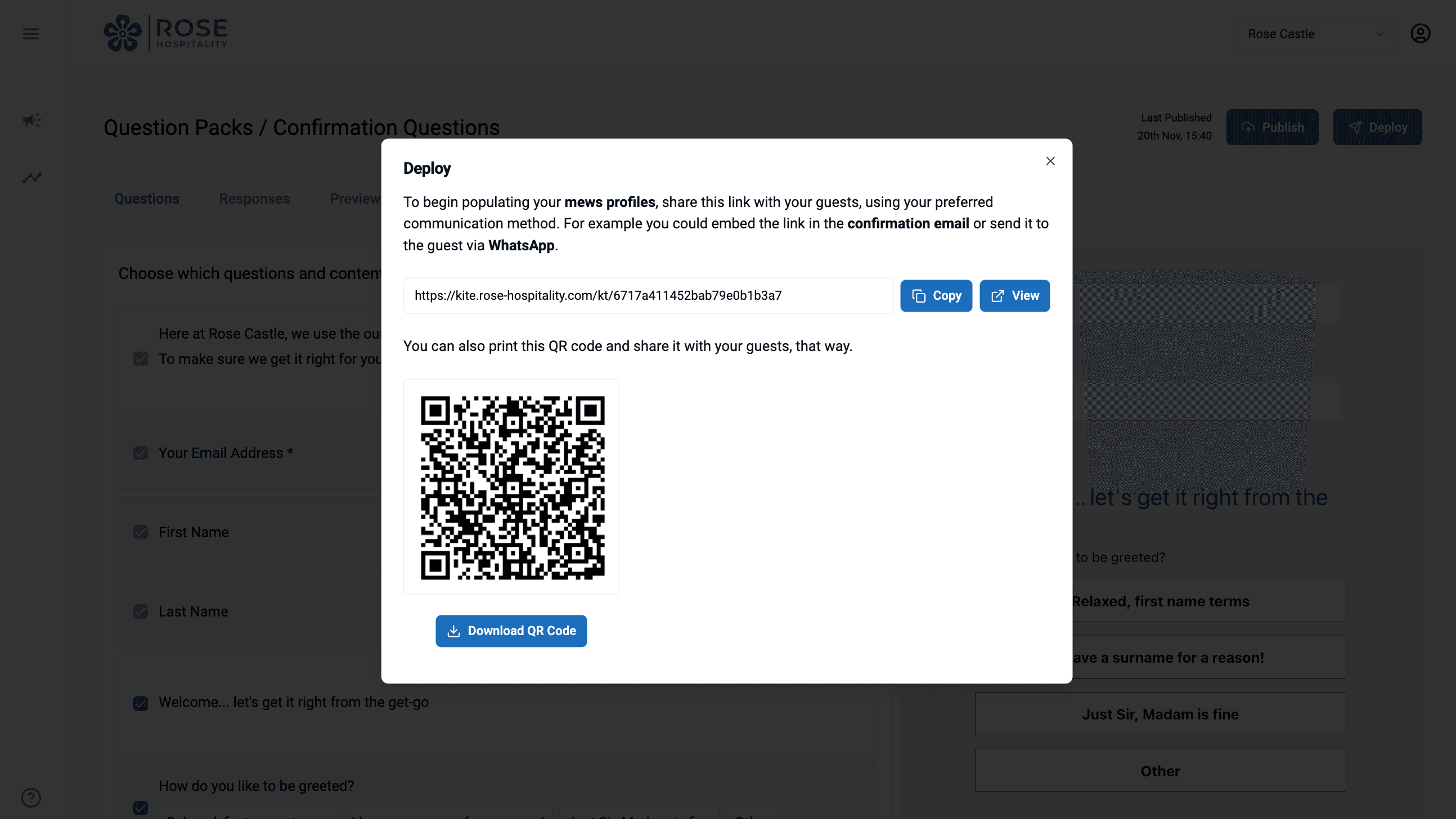The height and width of the screenshot is (819, 1456).
Task: Download the QR code
Action: point(511,631)
